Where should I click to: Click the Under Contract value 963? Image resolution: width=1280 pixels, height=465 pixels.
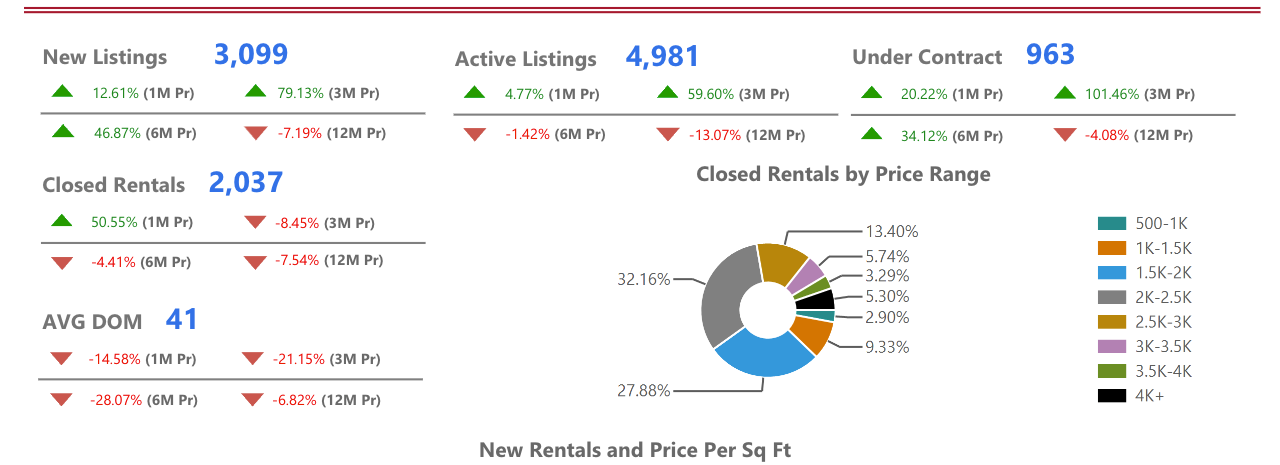[x=1050, y=54]
